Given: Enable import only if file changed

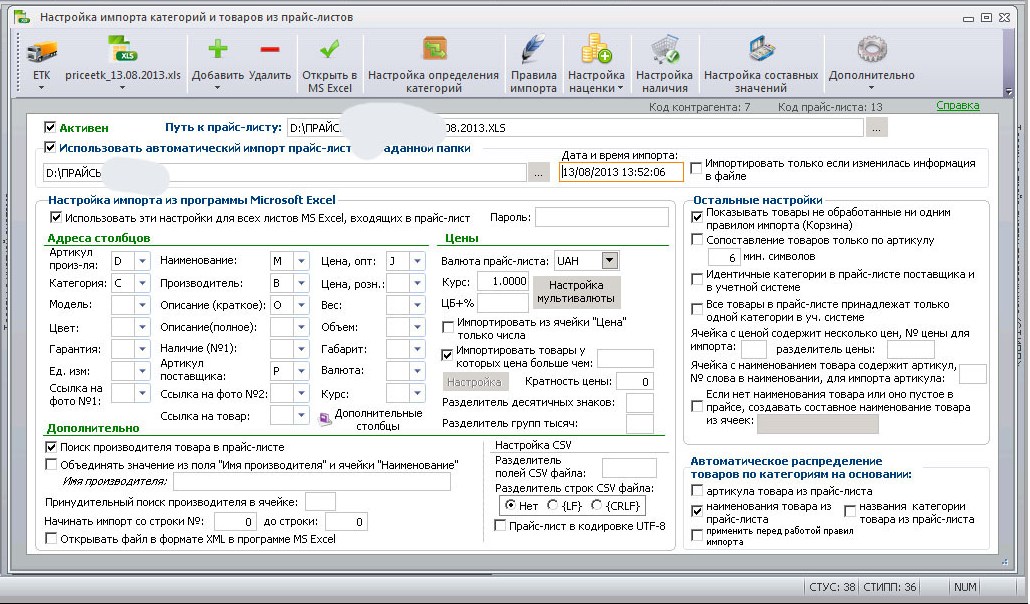Looking at the screenshot, I should click(696, 169).
